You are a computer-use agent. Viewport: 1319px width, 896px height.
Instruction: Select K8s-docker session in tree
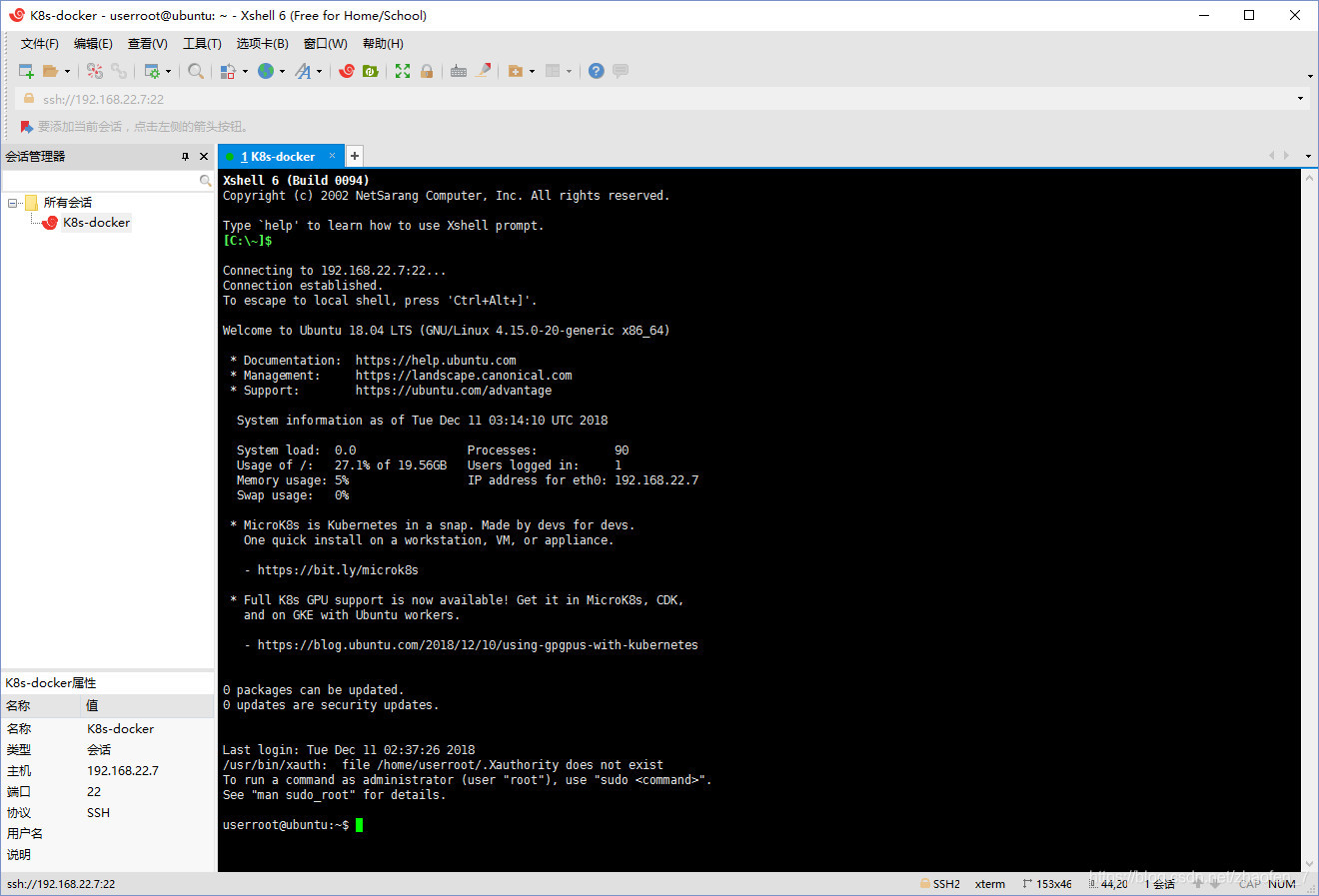pyautogui.click(x=96, y=223)
